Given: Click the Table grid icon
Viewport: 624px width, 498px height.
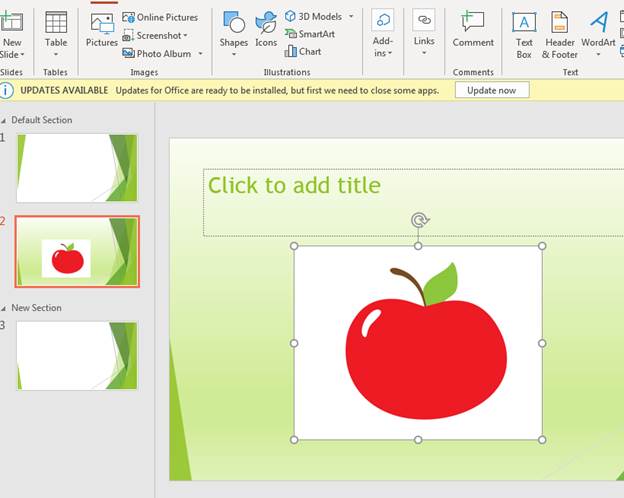Looking at the screenshot, I should coord(56,22).
